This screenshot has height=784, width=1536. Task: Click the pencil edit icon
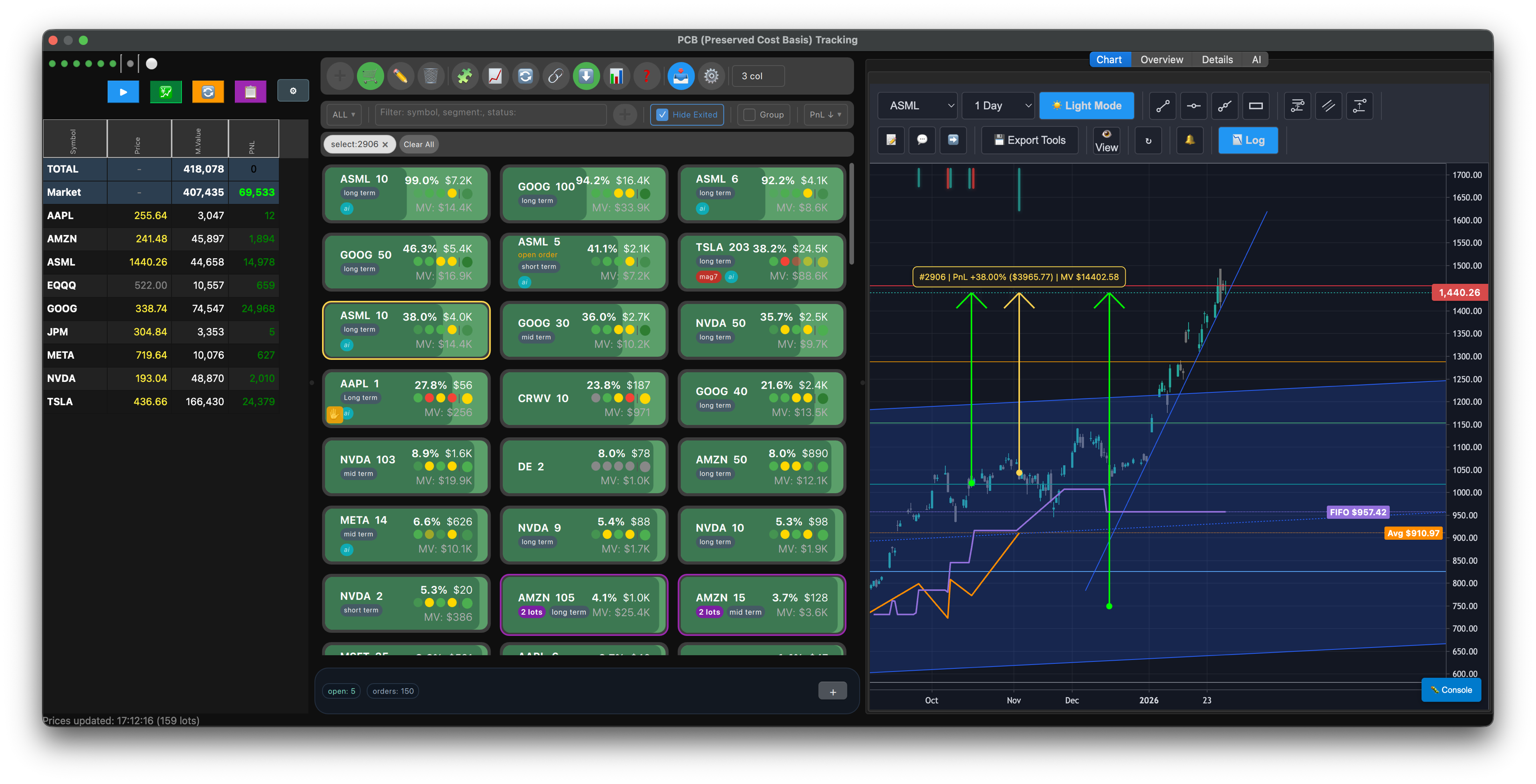click(400, 76)
